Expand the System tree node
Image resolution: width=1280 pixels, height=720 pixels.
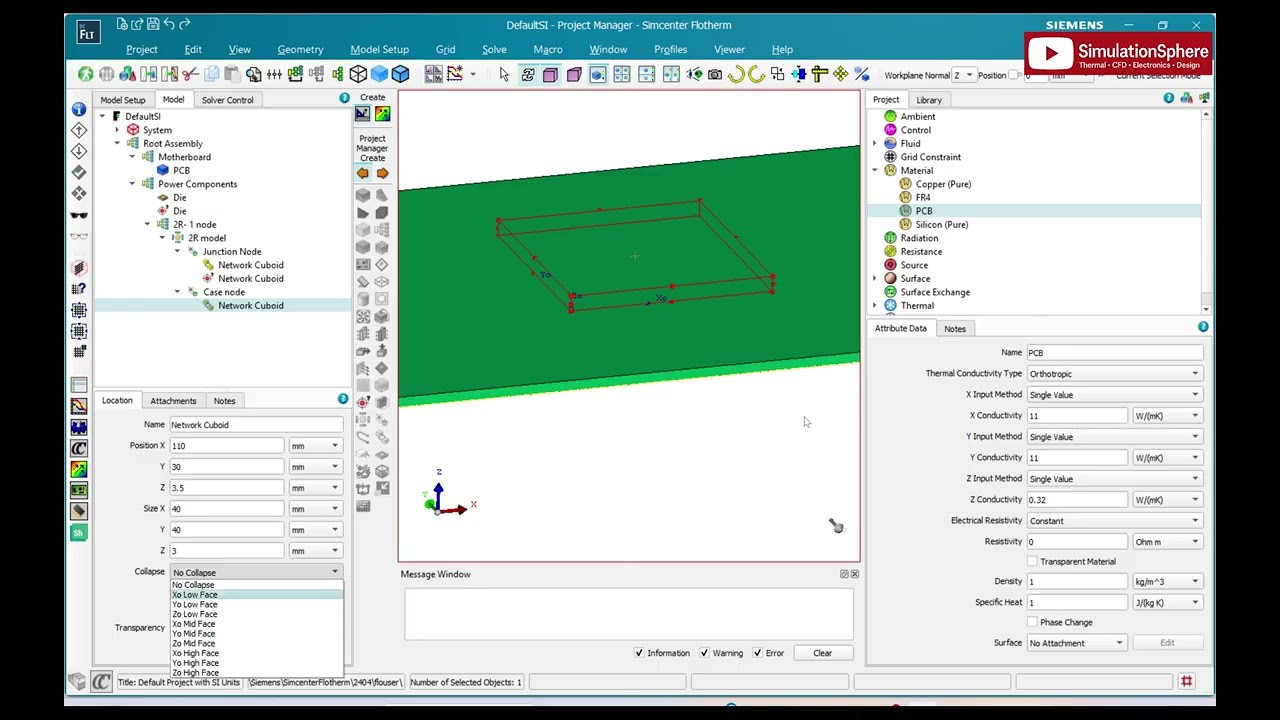[x=117, y=130]
